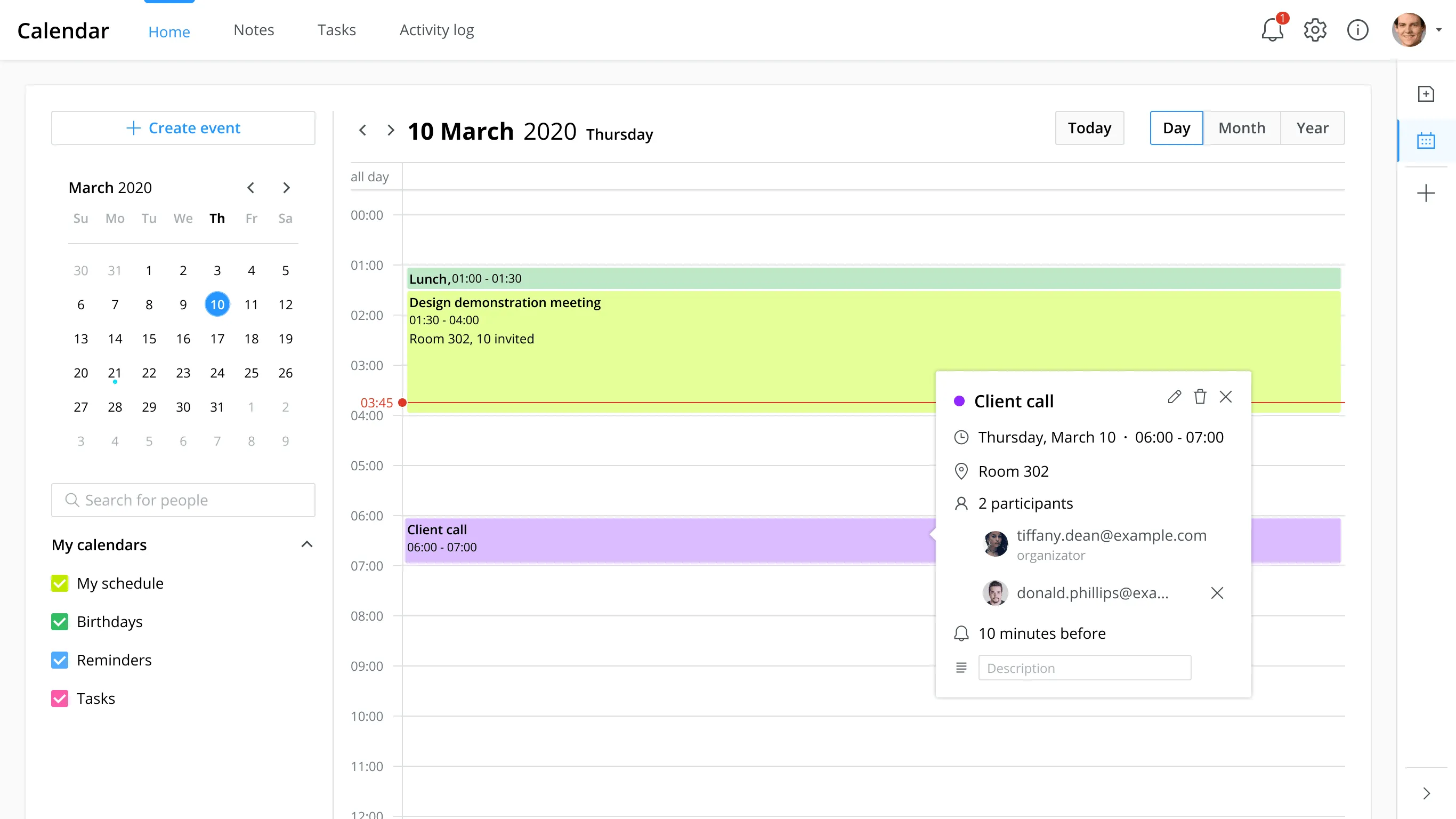The height and width of the screenshot is (819, 1456).
Task: Switch to the Notes tab
Action: pyautogui.click(x=254, y=30)
